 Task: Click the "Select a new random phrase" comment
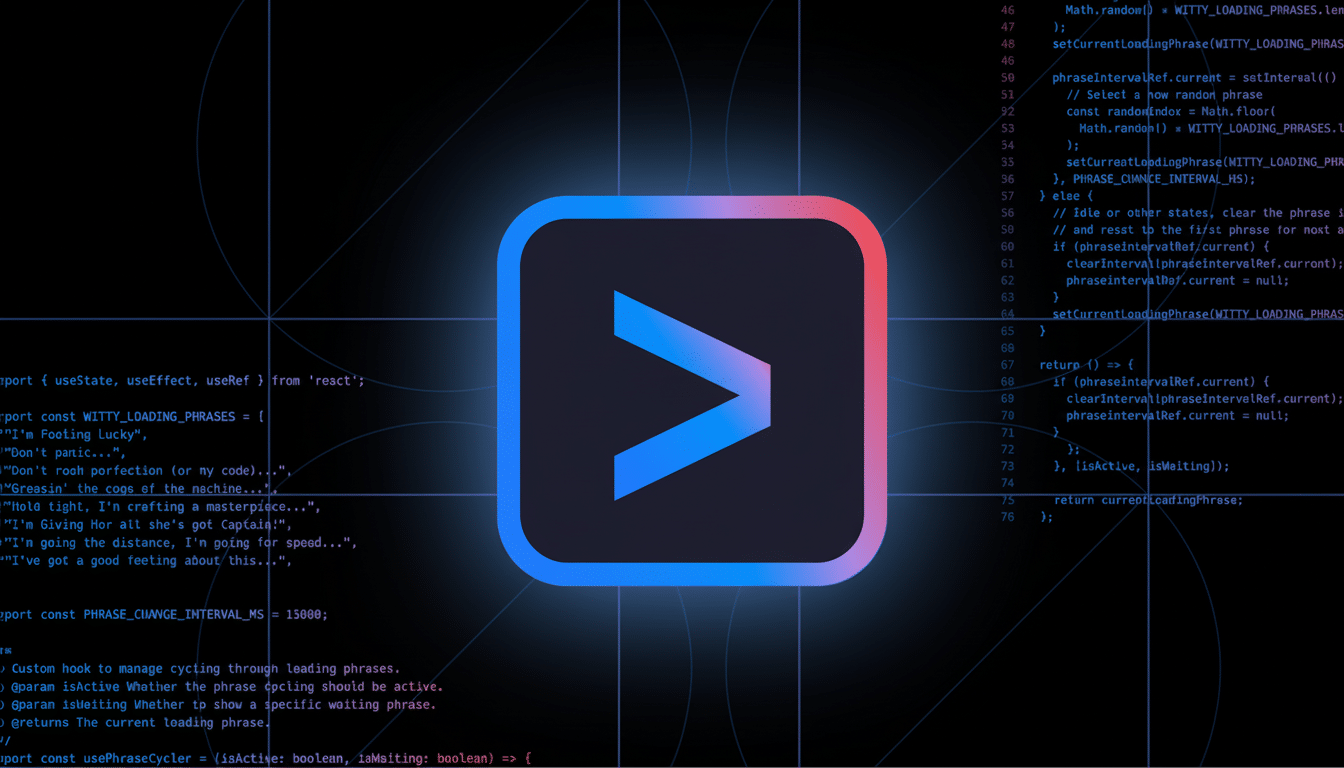[1164, 95]
